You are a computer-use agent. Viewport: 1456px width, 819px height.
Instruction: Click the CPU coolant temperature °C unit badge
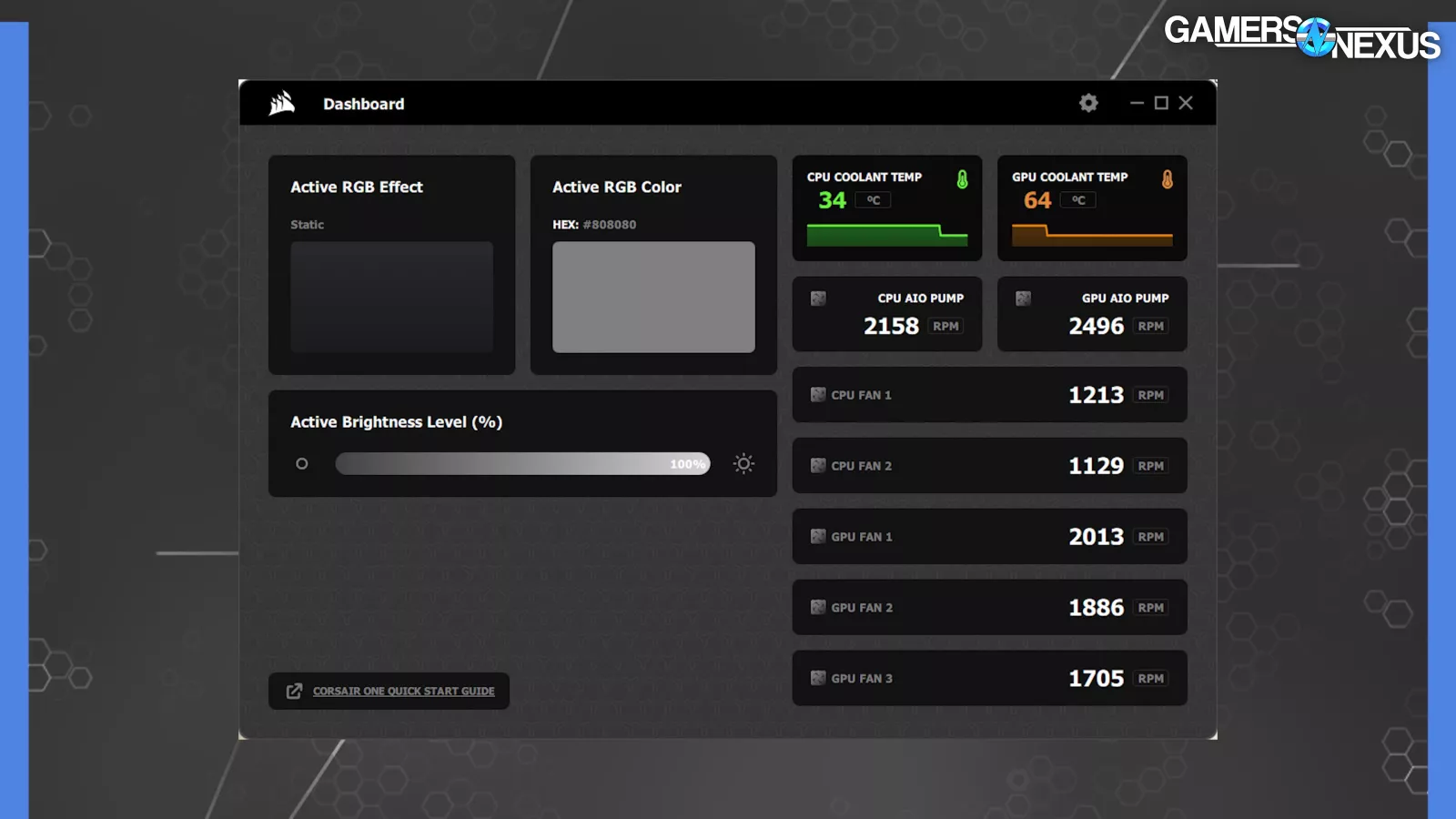click(873, 200)
